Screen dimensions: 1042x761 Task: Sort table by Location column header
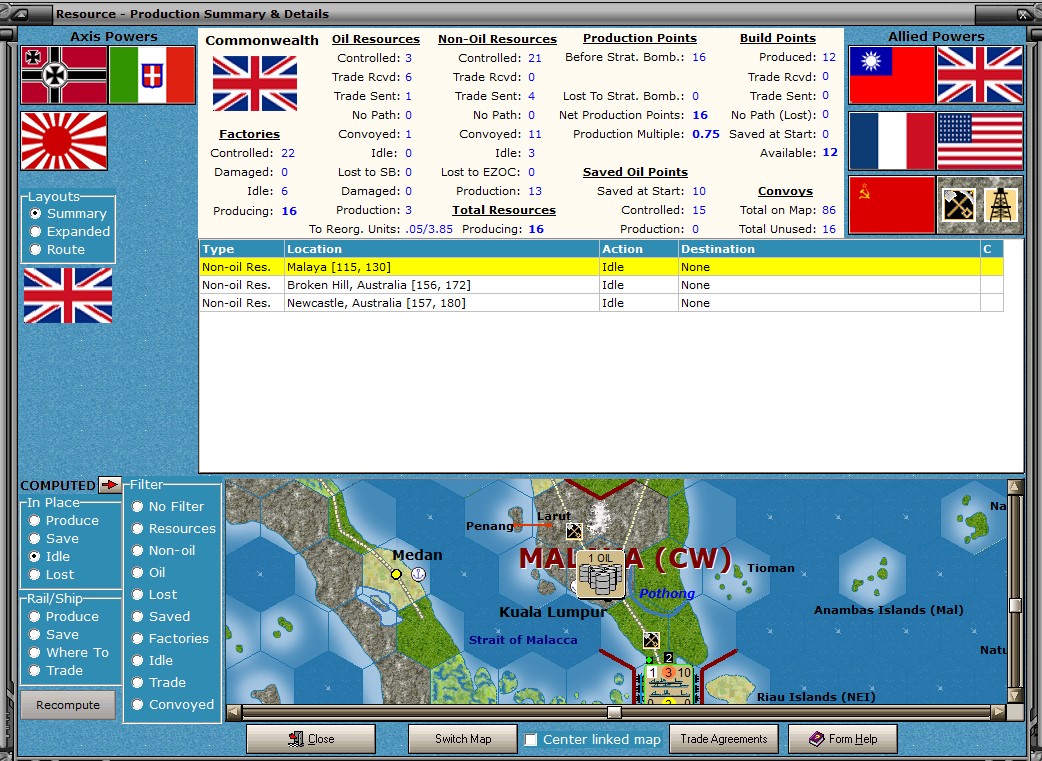[441, 249]
